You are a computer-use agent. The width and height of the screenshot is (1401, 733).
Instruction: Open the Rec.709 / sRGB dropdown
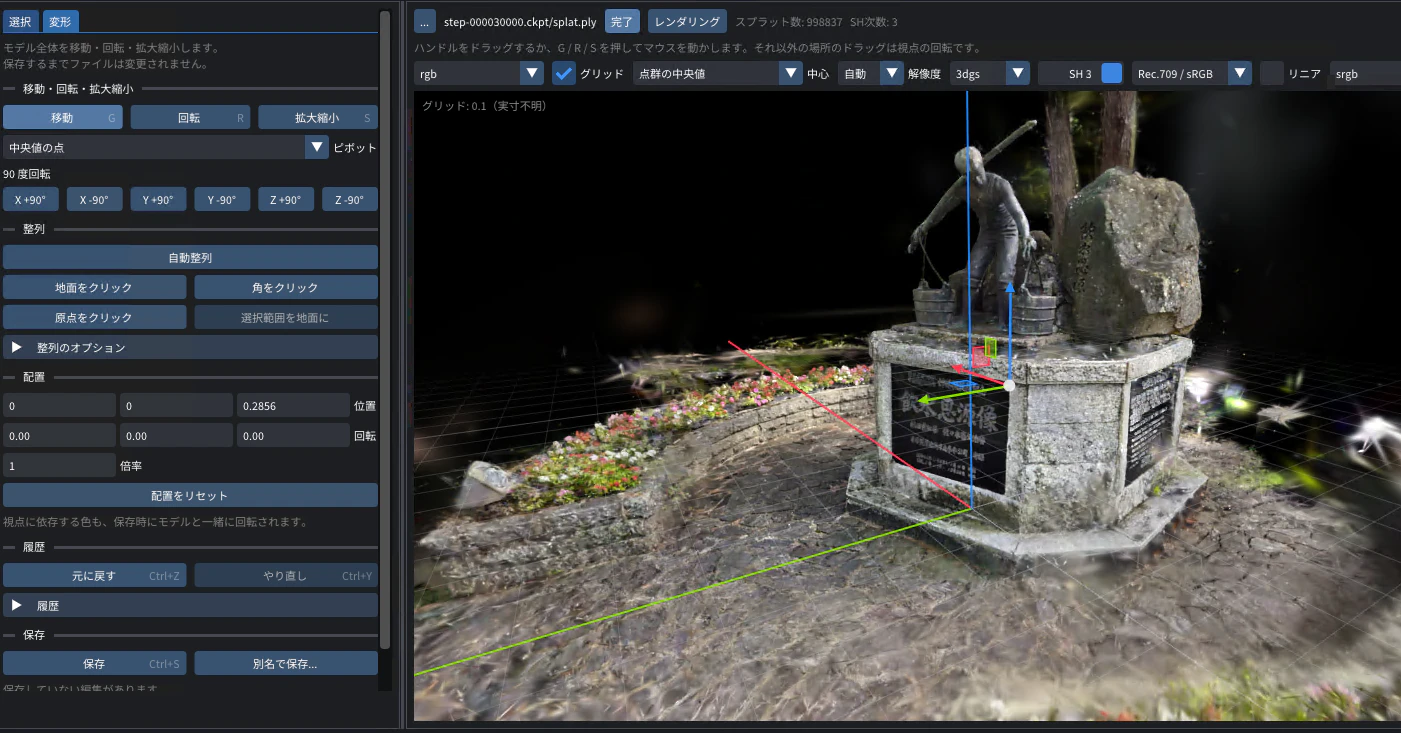[x=1192, y=73]
